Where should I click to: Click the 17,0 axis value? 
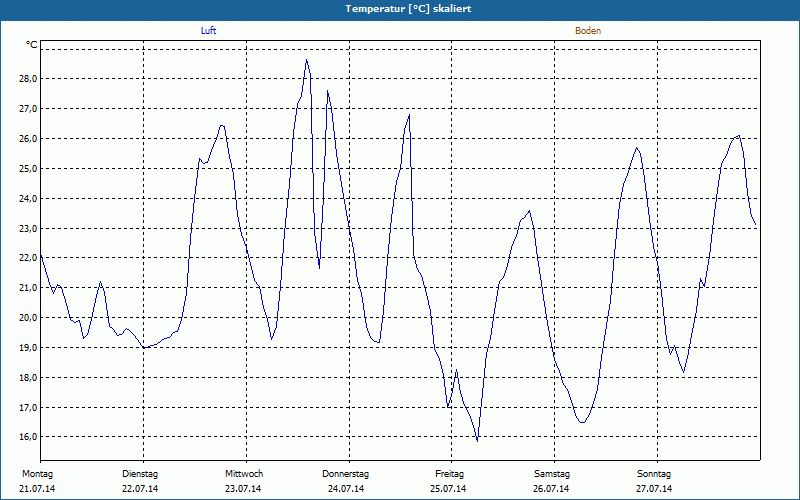28,408
